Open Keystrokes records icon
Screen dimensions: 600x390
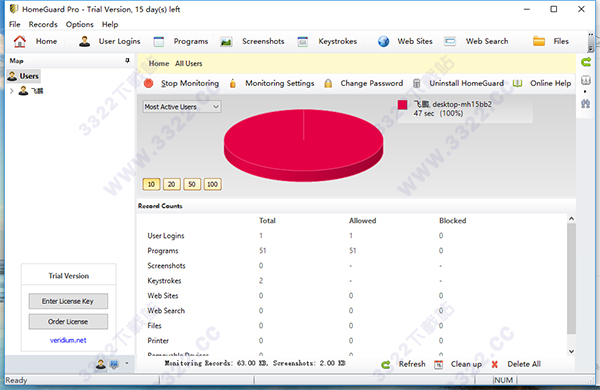pyautogui.click(x=302, y=41)
